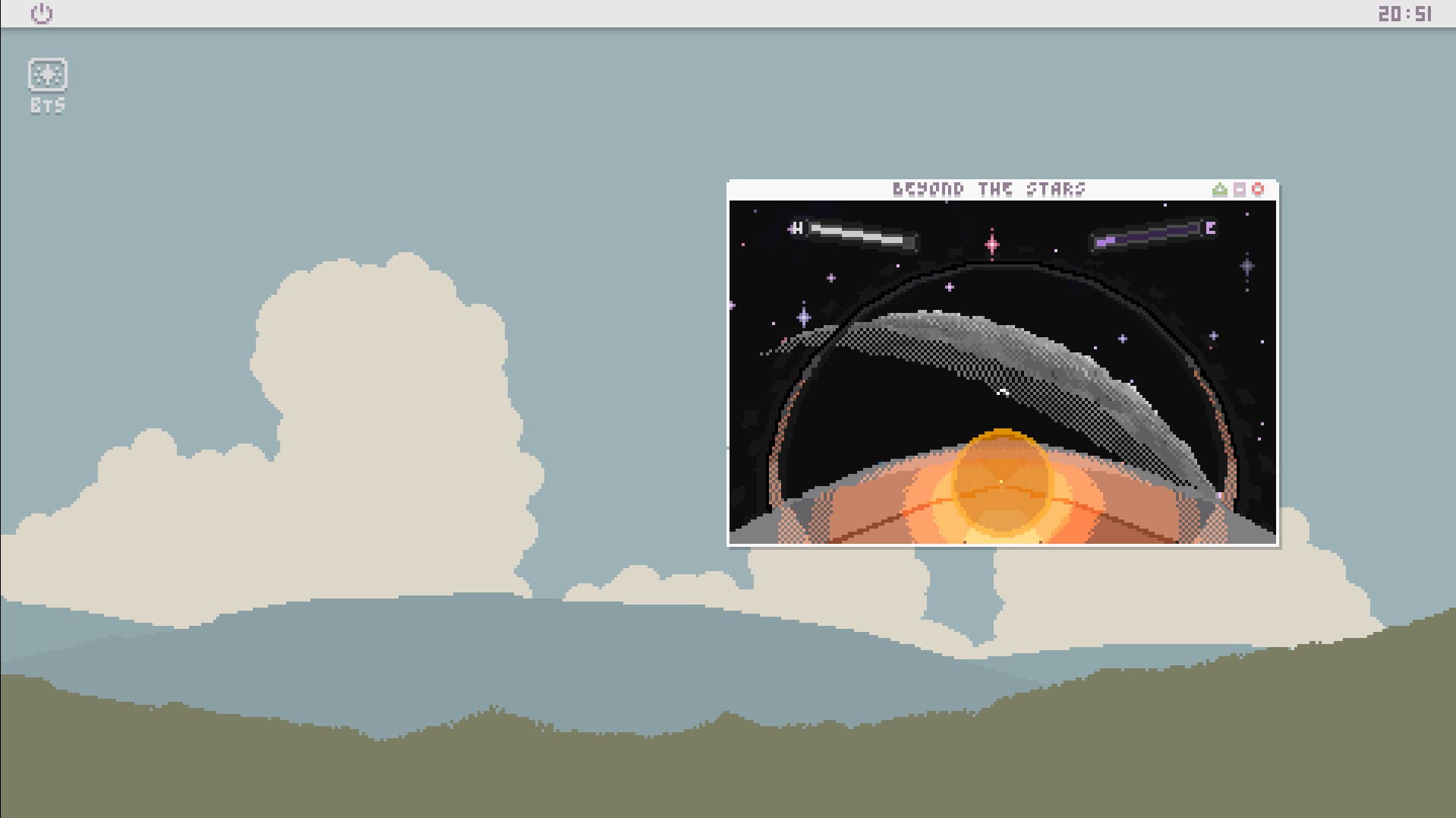1456x818 pixels.
Task: Click the Beyond the Stars window title
Action: [x=988, y=189]
